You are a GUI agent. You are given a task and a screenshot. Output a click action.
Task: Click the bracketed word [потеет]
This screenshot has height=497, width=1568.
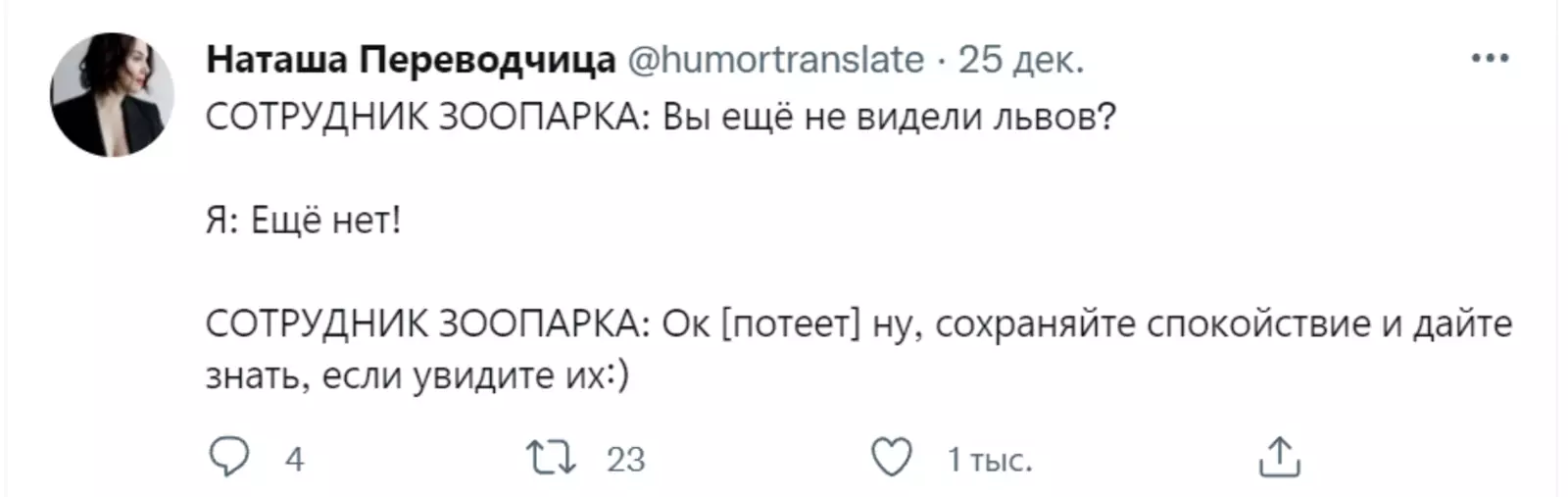[790, 323]
